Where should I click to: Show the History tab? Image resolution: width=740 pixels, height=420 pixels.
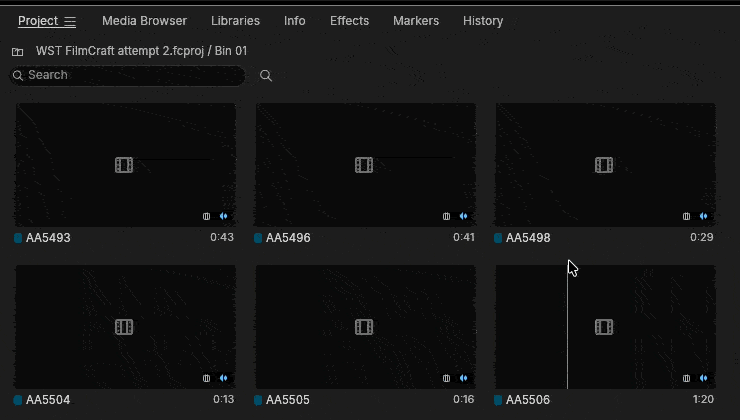[483, 21]
